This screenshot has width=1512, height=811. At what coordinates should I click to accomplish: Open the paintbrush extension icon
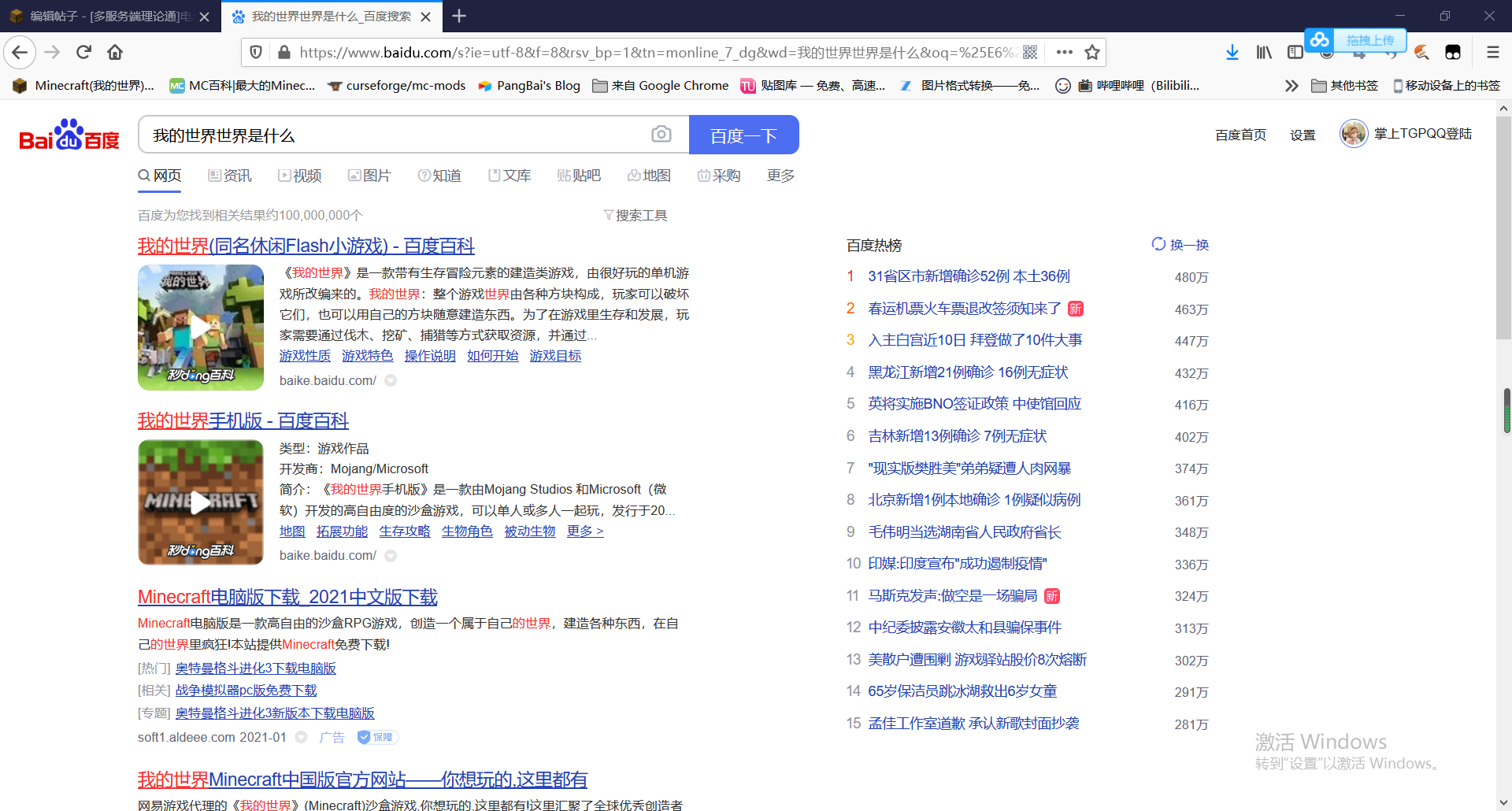pos(1421,53)
